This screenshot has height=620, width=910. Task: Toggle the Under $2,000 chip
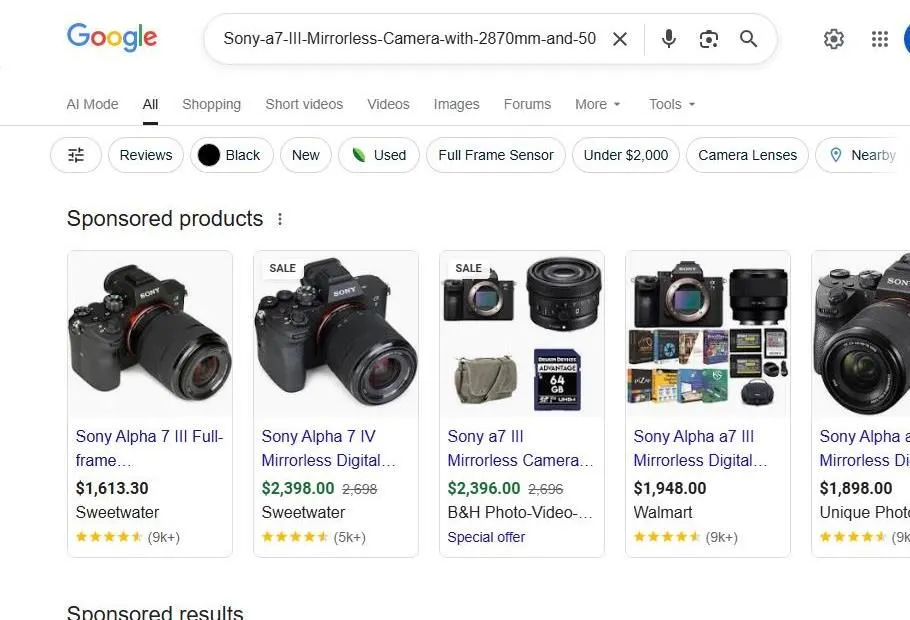click(626, 155)
